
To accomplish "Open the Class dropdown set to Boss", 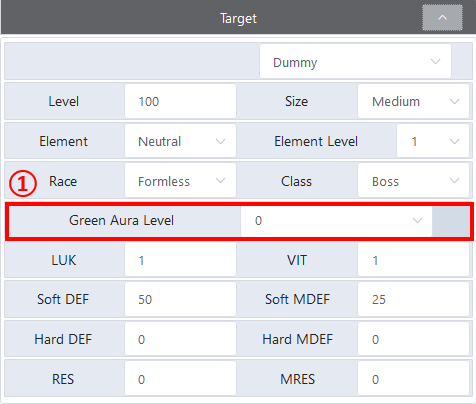I will (x=413, y=181).
